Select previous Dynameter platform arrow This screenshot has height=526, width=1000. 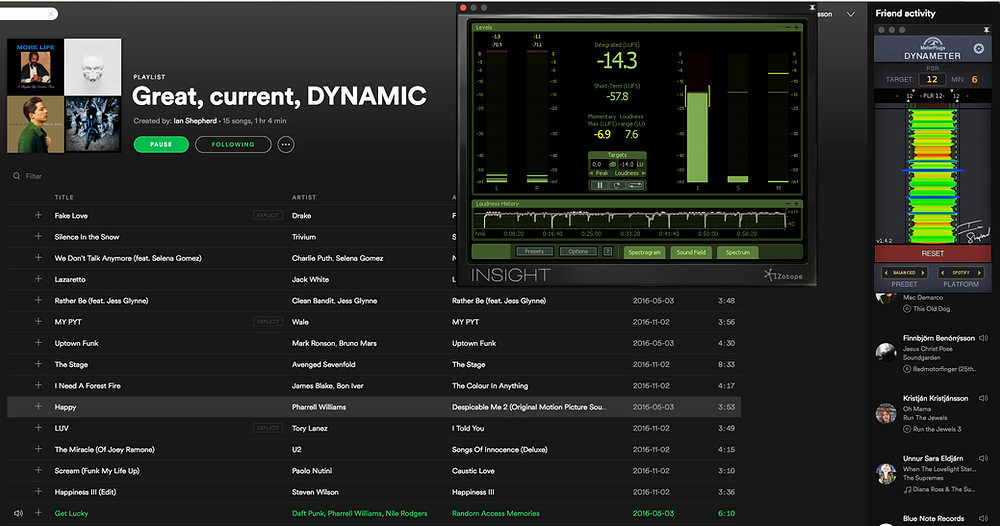coord(943,272)
